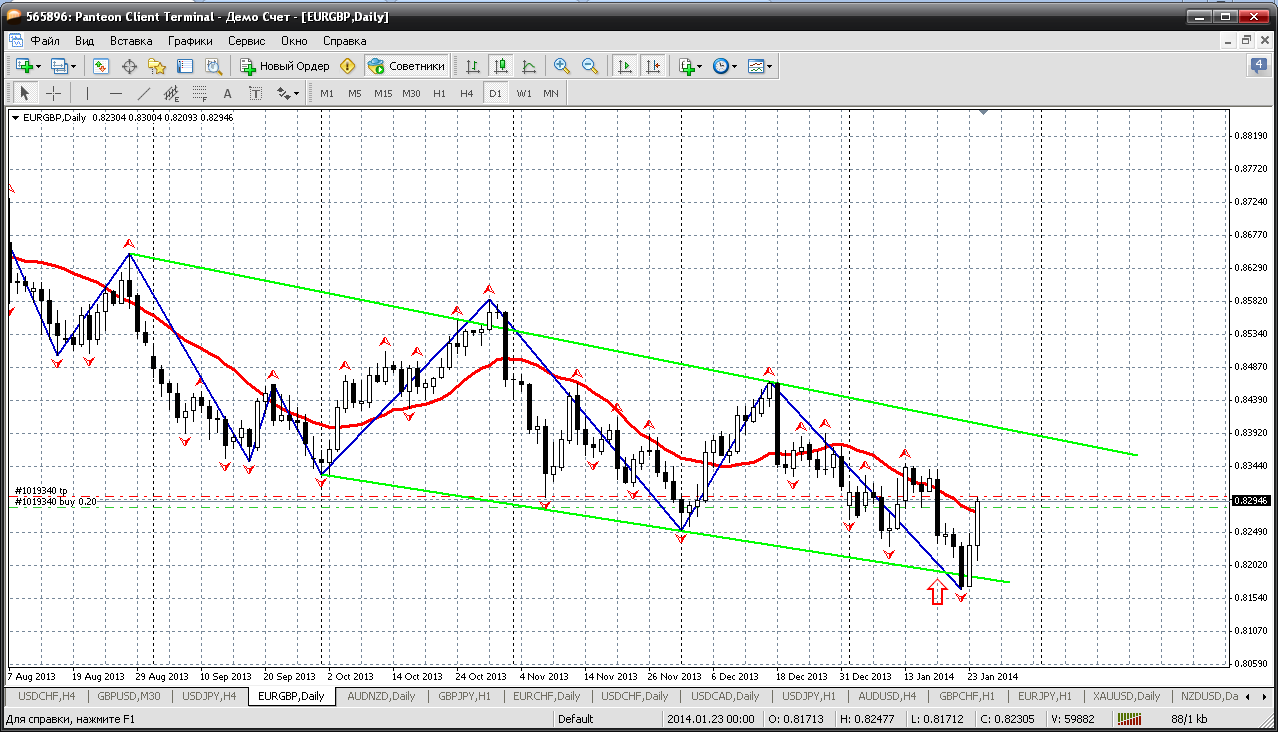Click the yellow MetaEditor diamond icon

(347, 66)
